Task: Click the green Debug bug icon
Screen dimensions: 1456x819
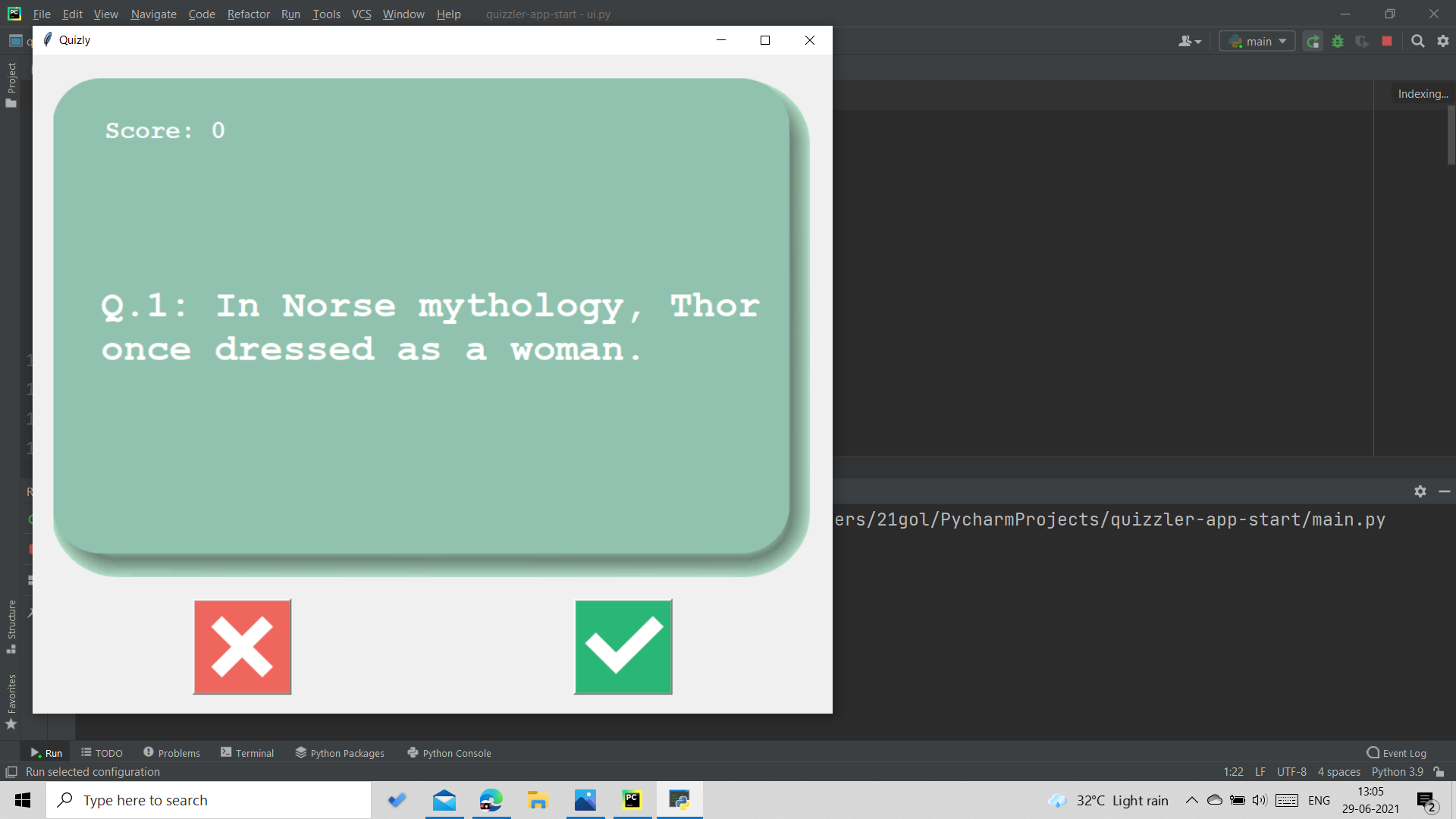Action: click(1338, 42)
